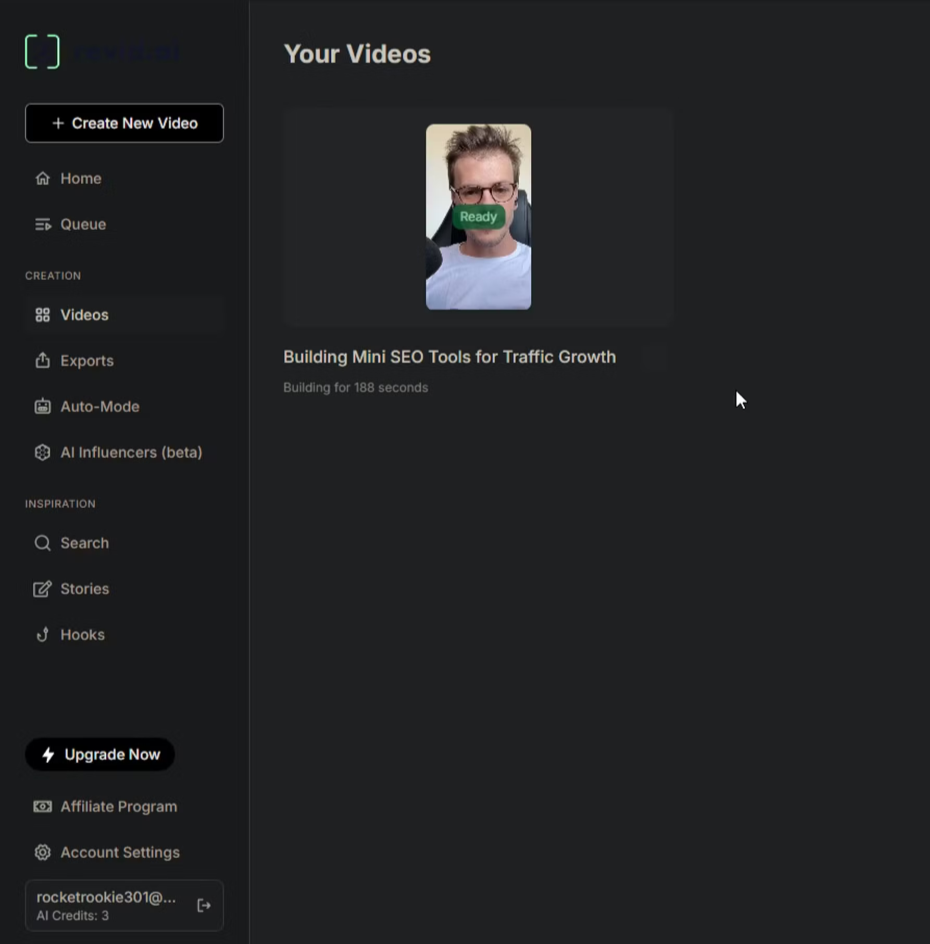930x944 pixels.
Task: Open Hooks using its hook icon
Action: [x=42, y=634]
